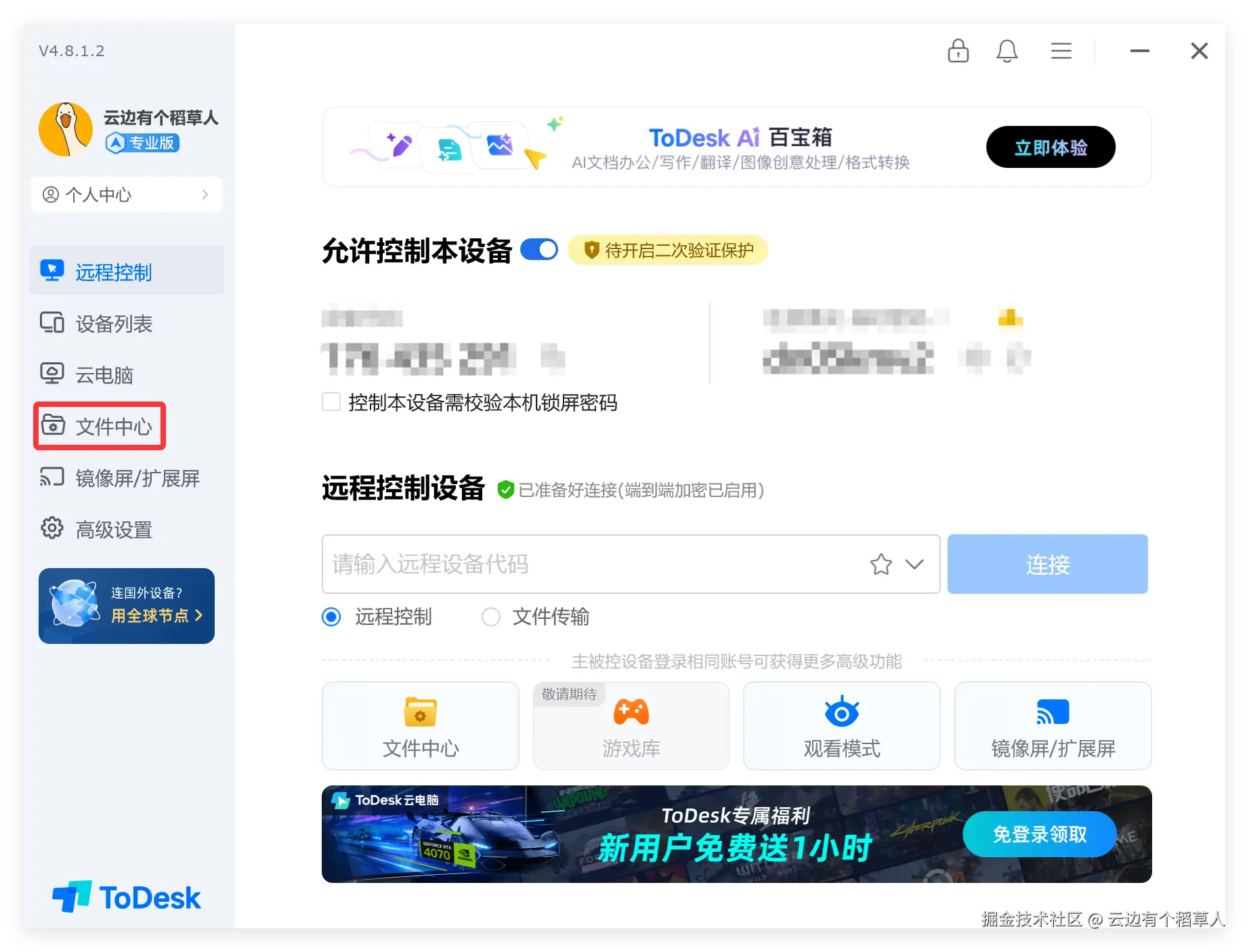Click the green shield ready-status icon
This screenshot has height=952, width=1249.
click(505, 490)
